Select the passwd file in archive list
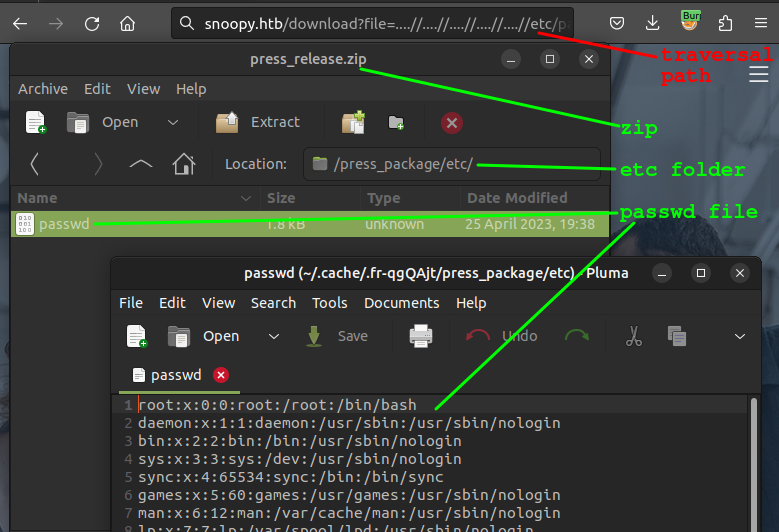 [x=64, y=224]
